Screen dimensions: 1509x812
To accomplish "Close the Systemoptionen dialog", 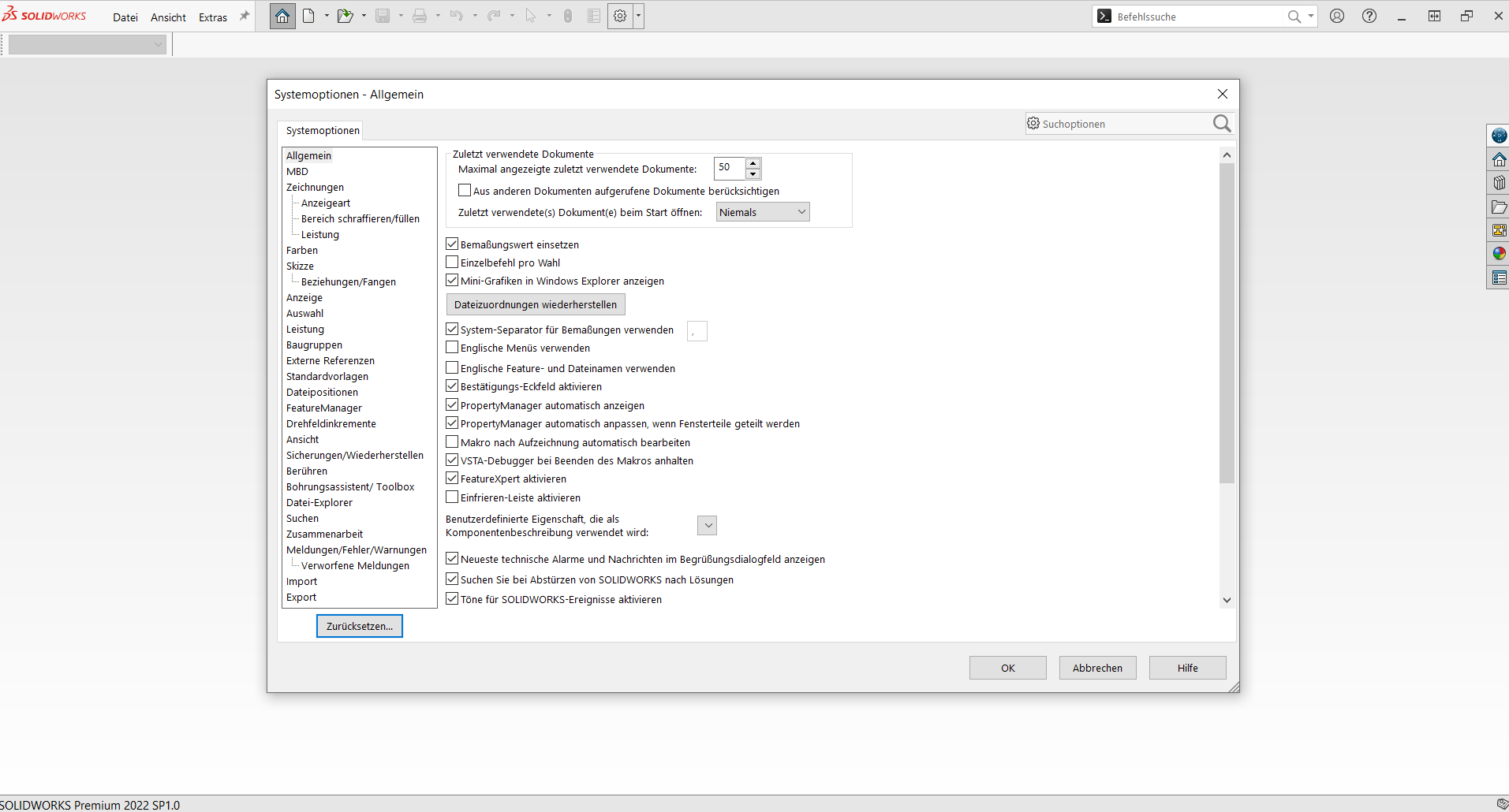I will [x=1223, y=94].
